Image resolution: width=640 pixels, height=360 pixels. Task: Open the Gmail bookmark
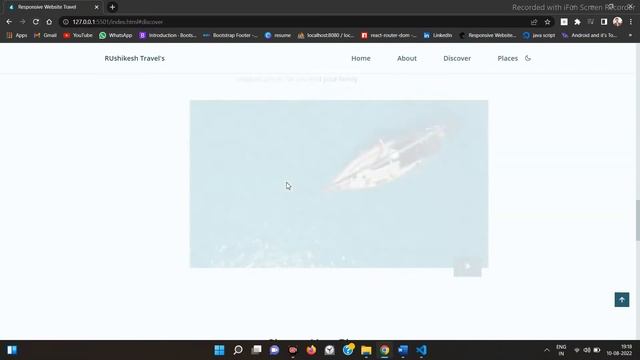[45, 36]
